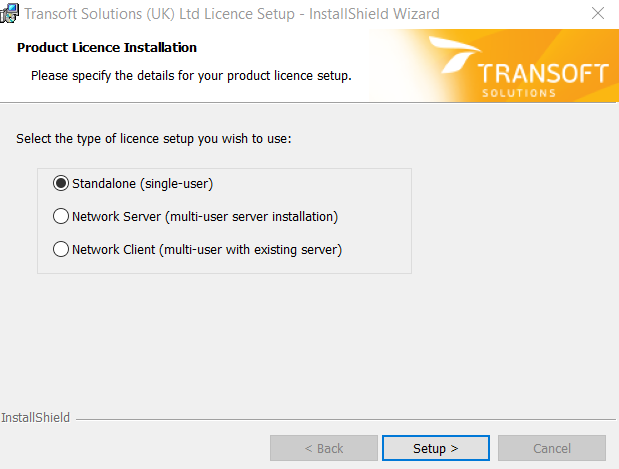Screen dimensions: 619x469
Task: Click the window title bar text
Action: pos(232,14)
